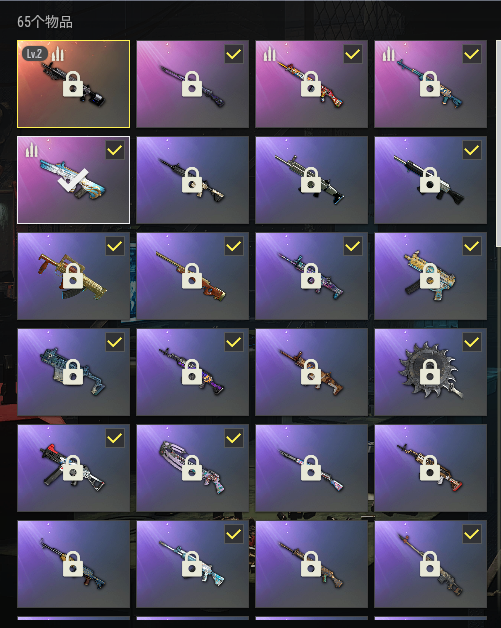Select the Lv.2 orange-background weapon skin
The image size is (501, 628).
pyautogui.click(x=73, y=84)
